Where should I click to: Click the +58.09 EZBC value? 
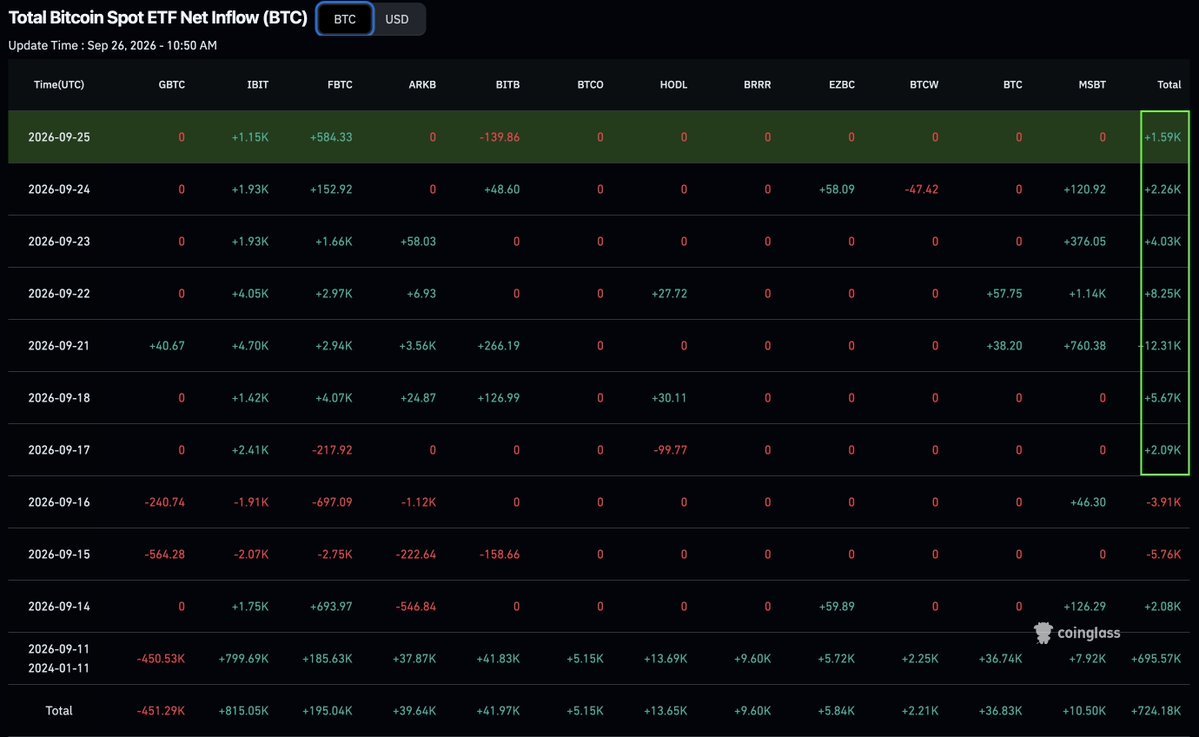837,190
